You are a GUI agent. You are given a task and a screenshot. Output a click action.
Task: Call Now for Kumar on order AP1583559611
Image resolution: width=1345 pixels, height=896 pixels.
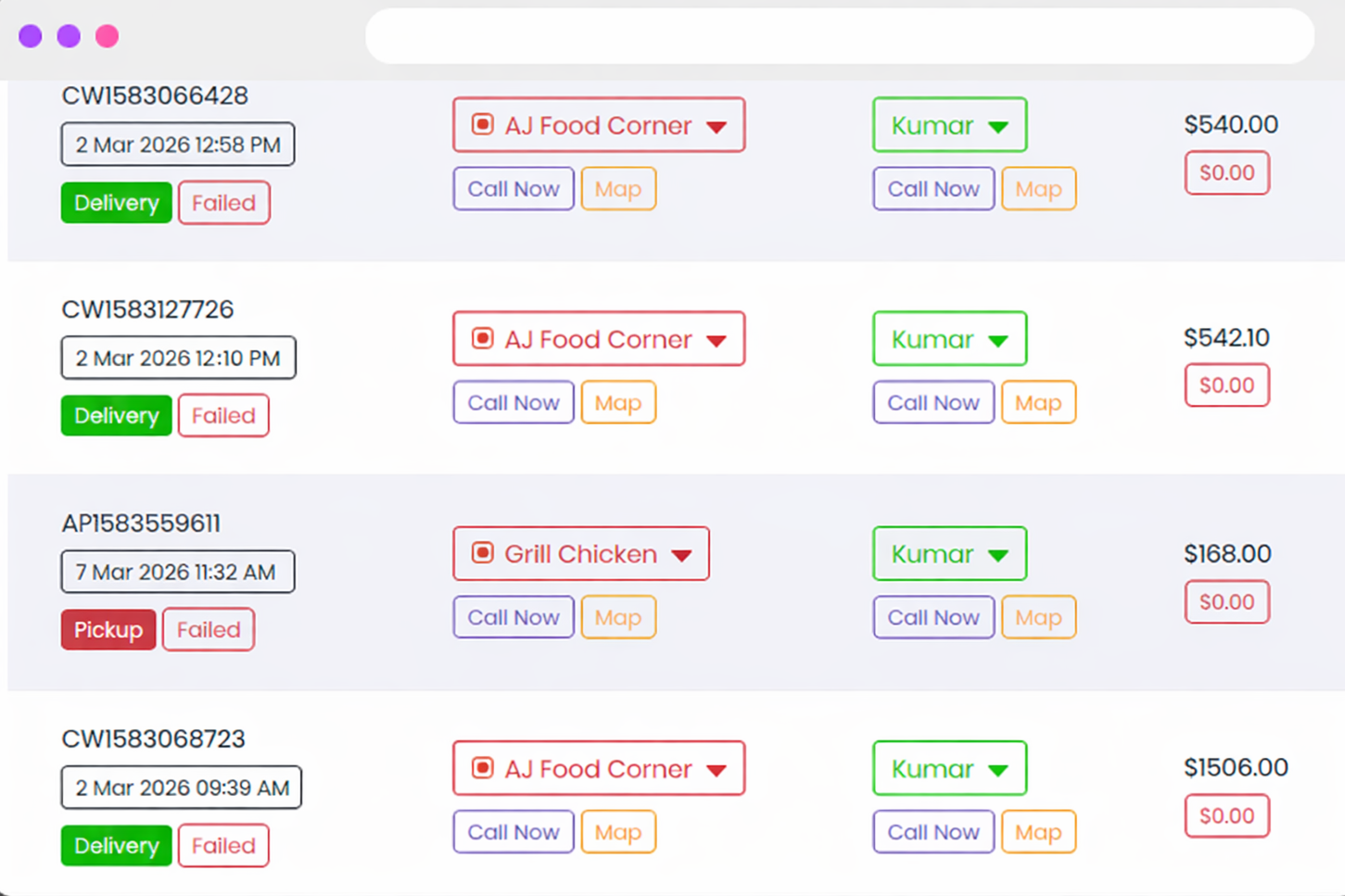(933, 617)
